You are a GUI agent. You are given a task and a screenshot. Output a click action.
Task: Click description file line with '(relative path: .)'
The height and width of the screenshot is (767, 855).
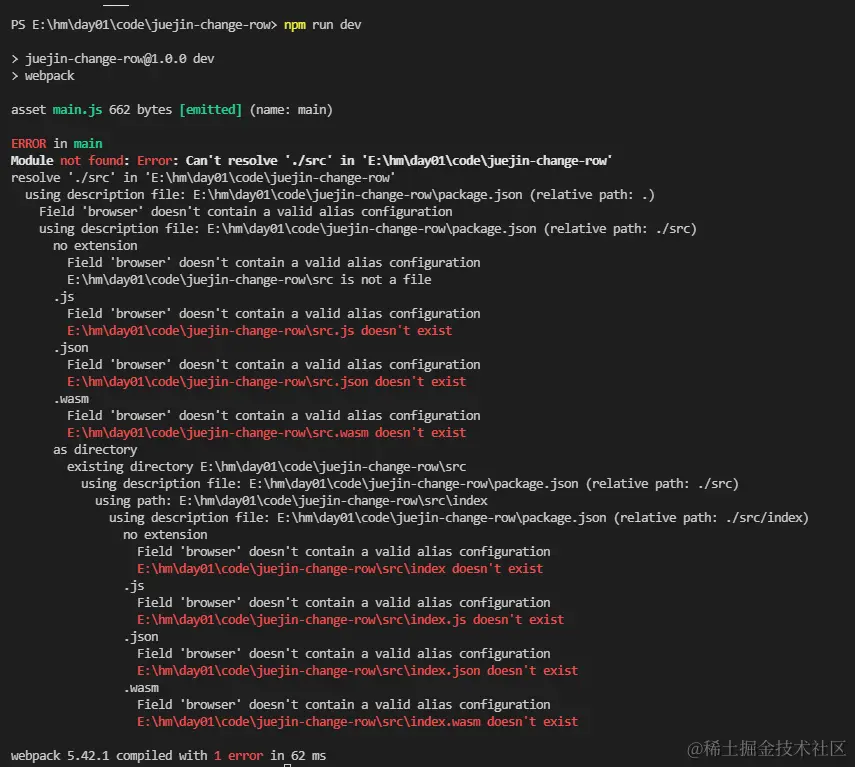pos(340,195)
